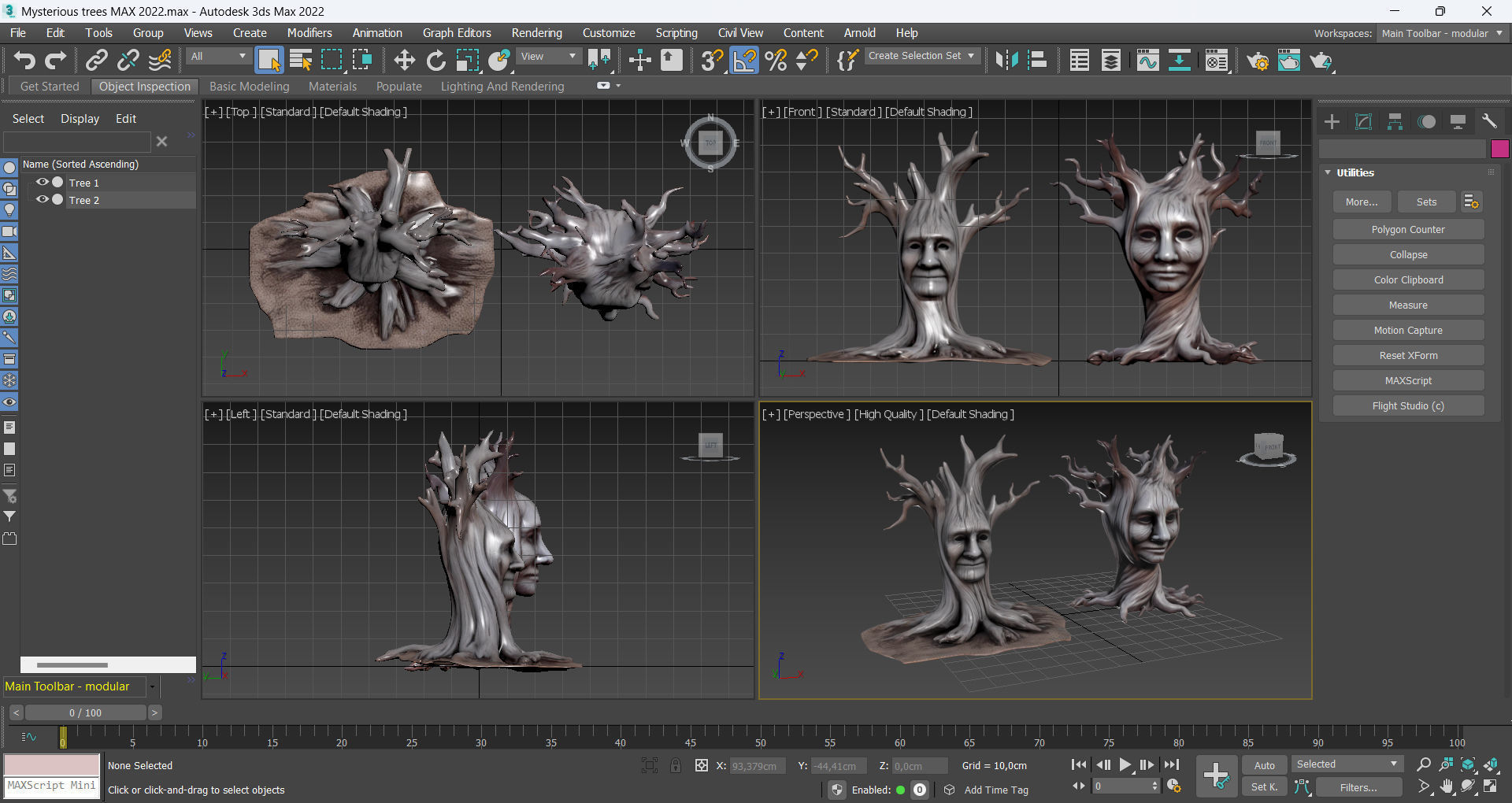Click the Filters... key filter button

[1358, 787]
